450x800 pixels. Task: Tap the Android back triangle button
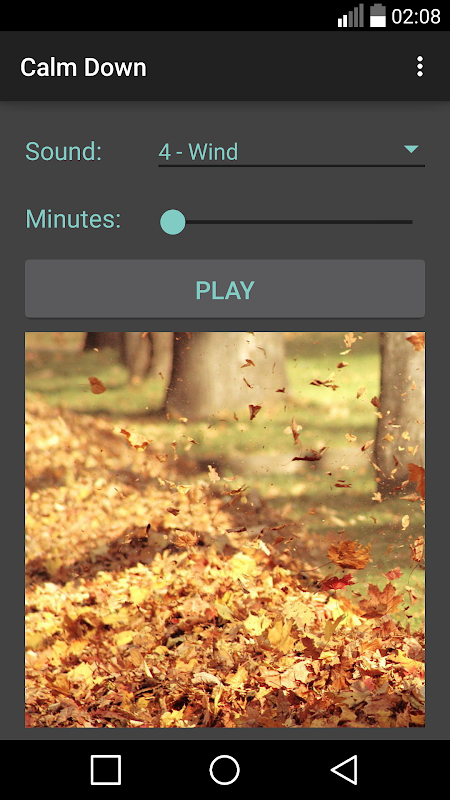[x=344, y=769]
